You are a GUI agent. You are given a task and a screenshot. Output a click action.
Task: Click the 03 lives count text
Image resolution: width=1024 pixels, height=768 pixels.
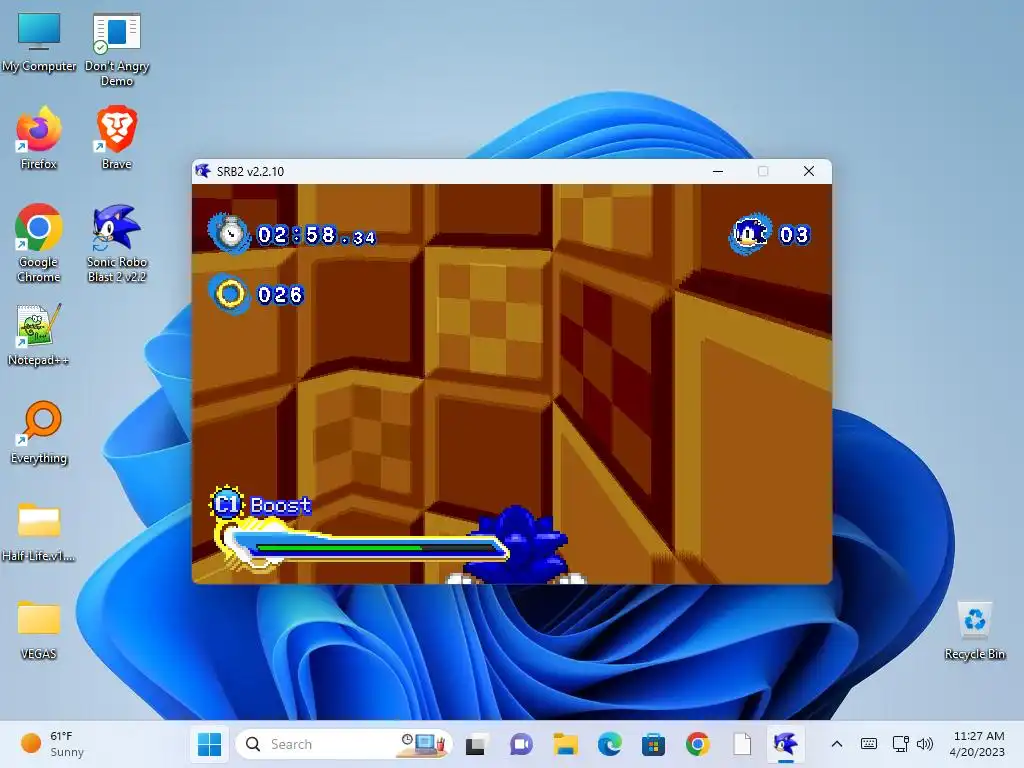794,234
